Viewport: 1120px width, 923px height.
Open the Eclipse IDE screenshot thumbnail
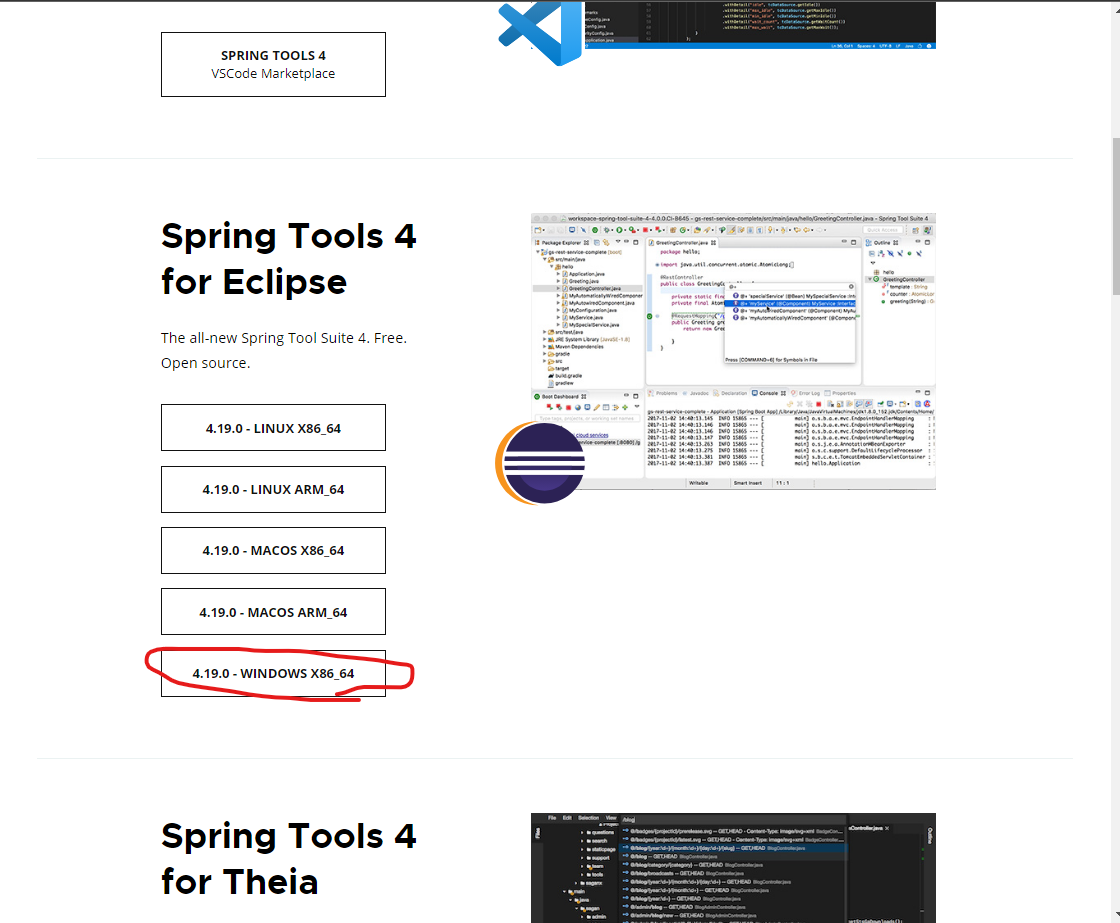pyautogui.click(x=734, y=351)
